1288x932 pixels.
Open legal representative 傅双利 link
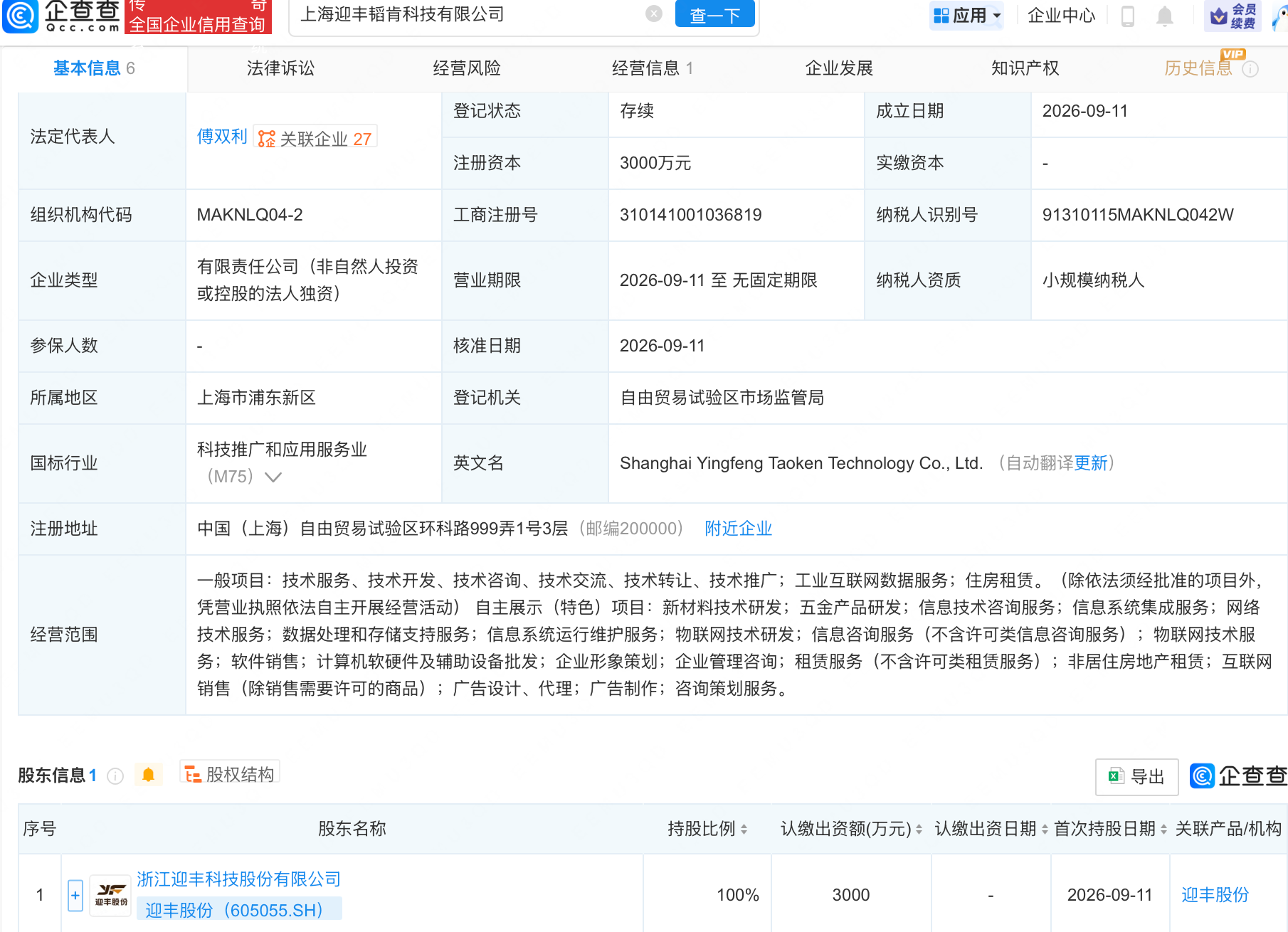point(222,137)
